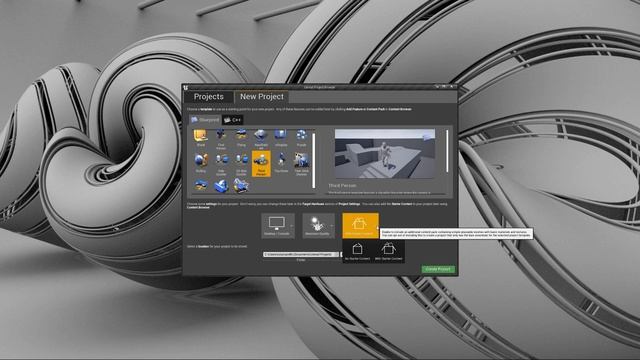Open the C++ templates tab
Viewport: 640px width, 360px height.
click(233, 120)
